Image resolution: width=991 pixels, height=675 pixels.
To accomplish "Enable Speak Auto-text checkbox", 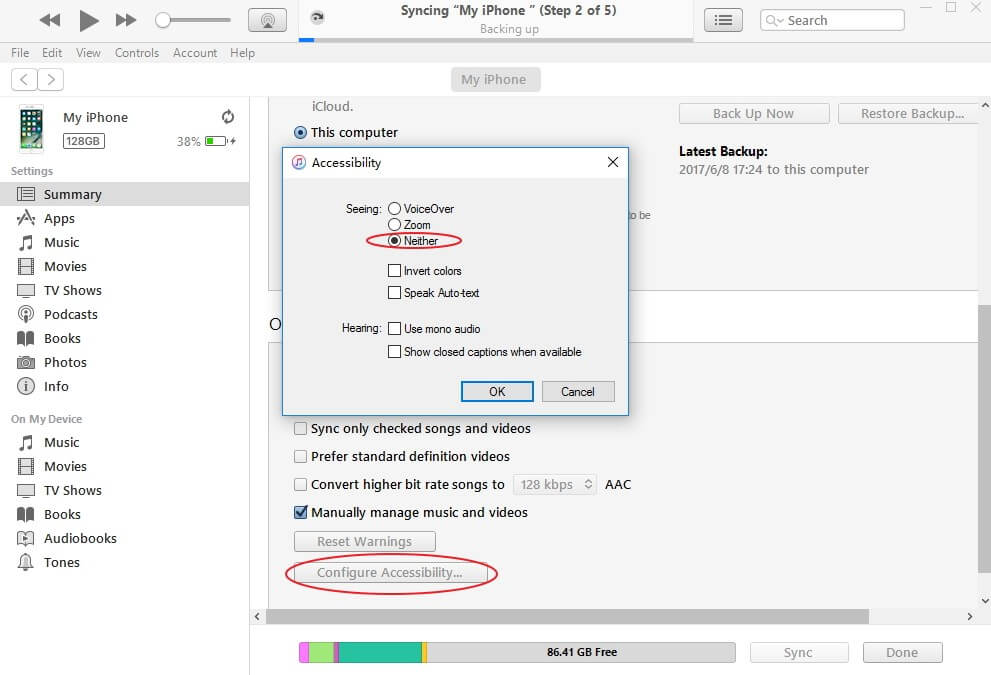I will tap(394, 293).
